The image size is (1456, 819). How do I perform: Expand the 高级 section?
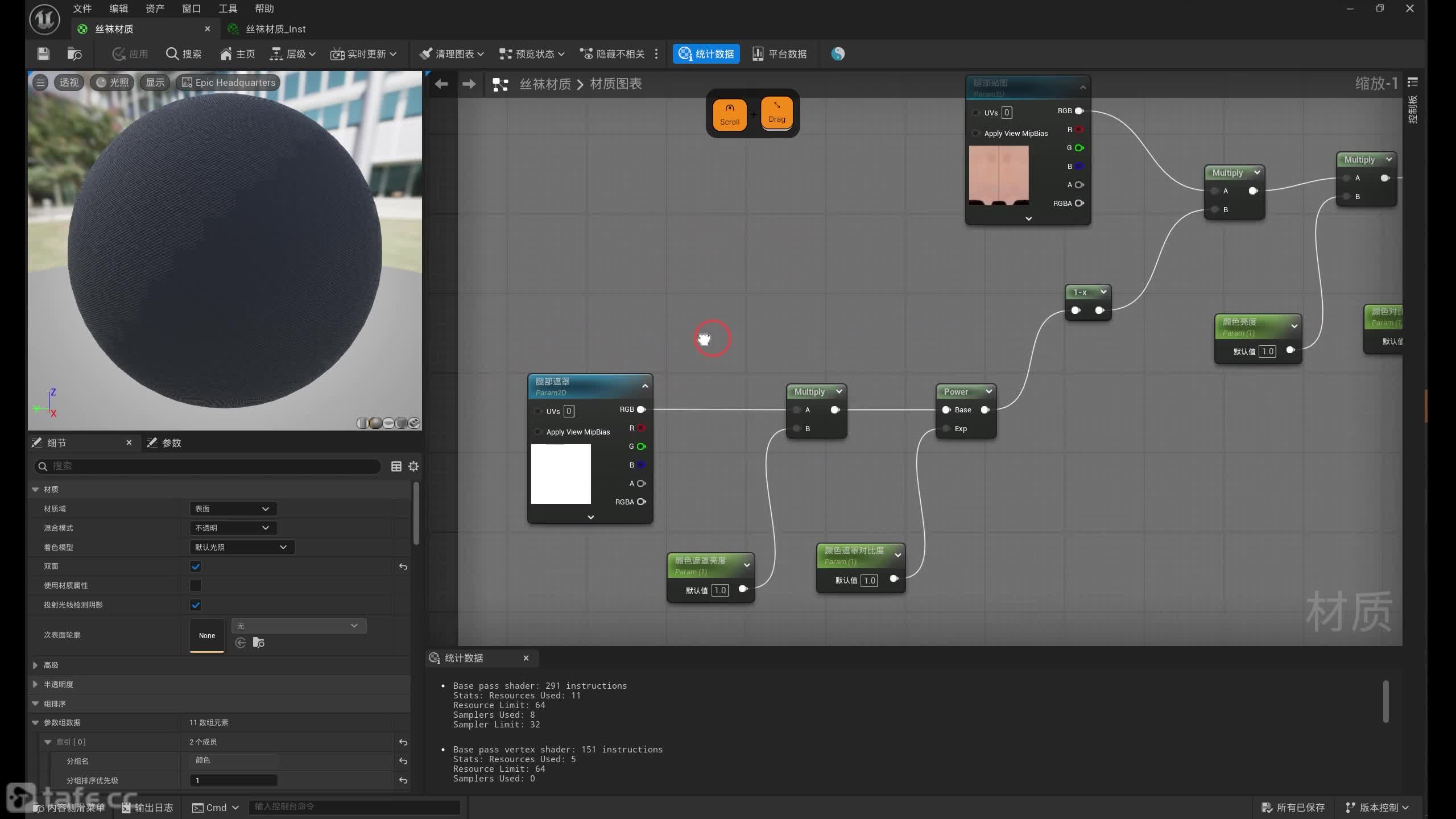35,665
